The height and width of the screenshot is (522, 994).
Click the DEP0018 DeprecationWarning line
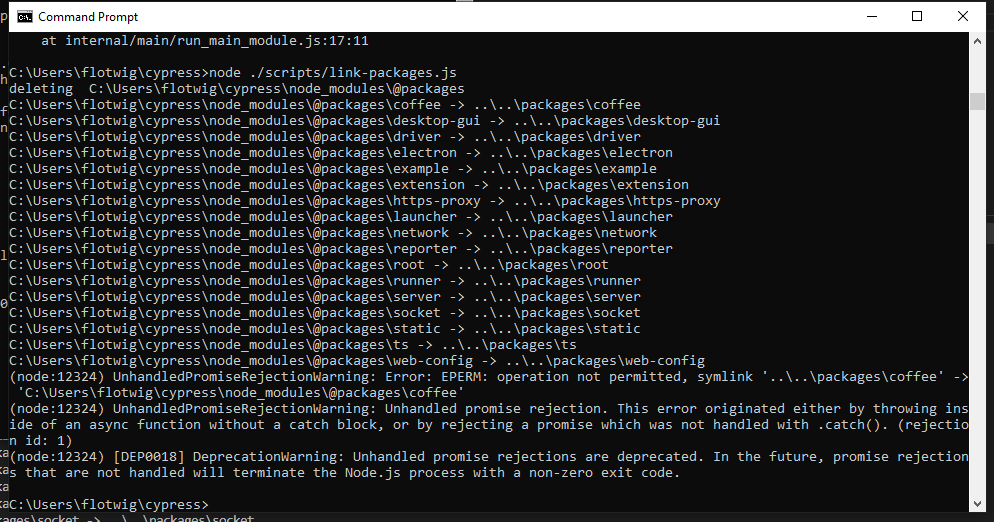coord(489,464)
